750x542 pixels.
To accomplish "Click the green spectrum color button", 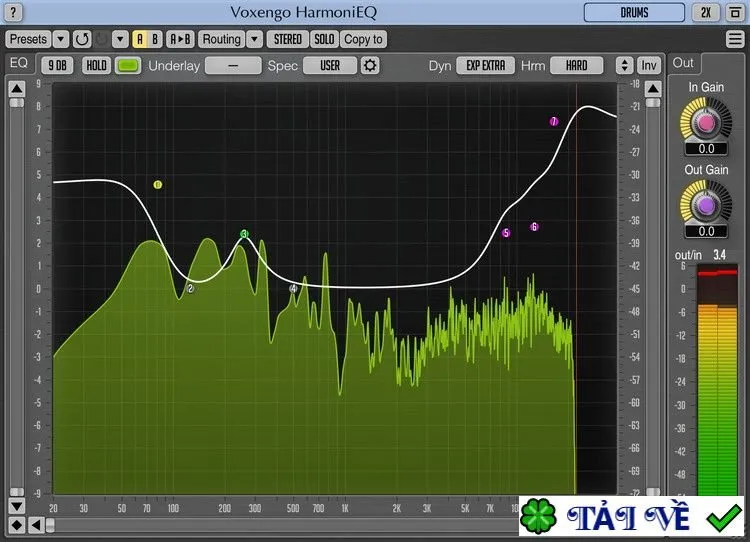I will pyautogui.click(x=128, y=66).
